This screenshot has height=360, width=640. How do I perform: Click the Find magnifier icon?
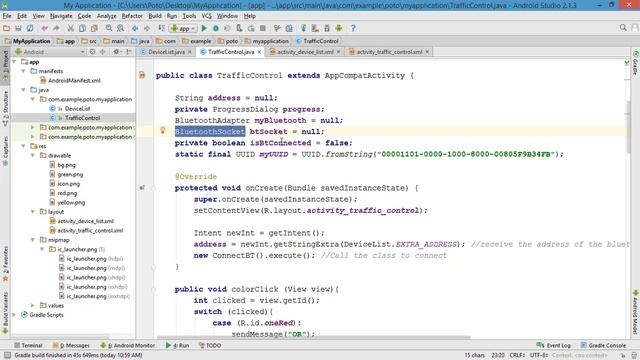coord(109,28)
